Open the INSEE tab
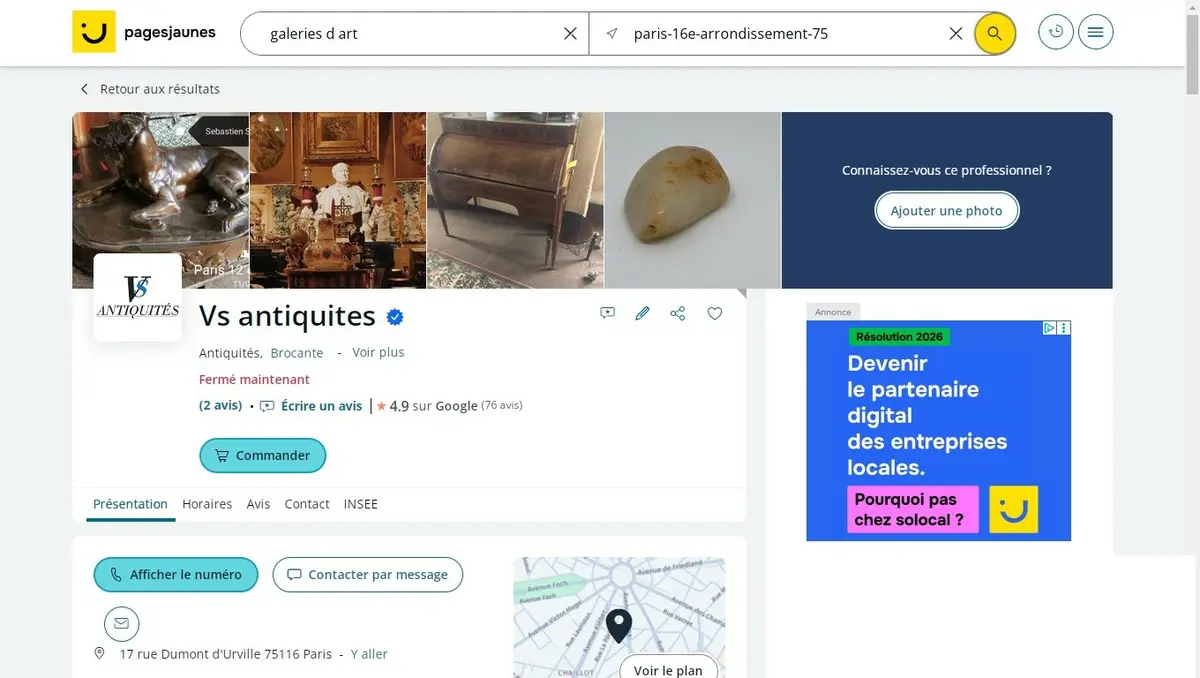Viewport: 1200px width, 678px height. (x=361, y=504)
